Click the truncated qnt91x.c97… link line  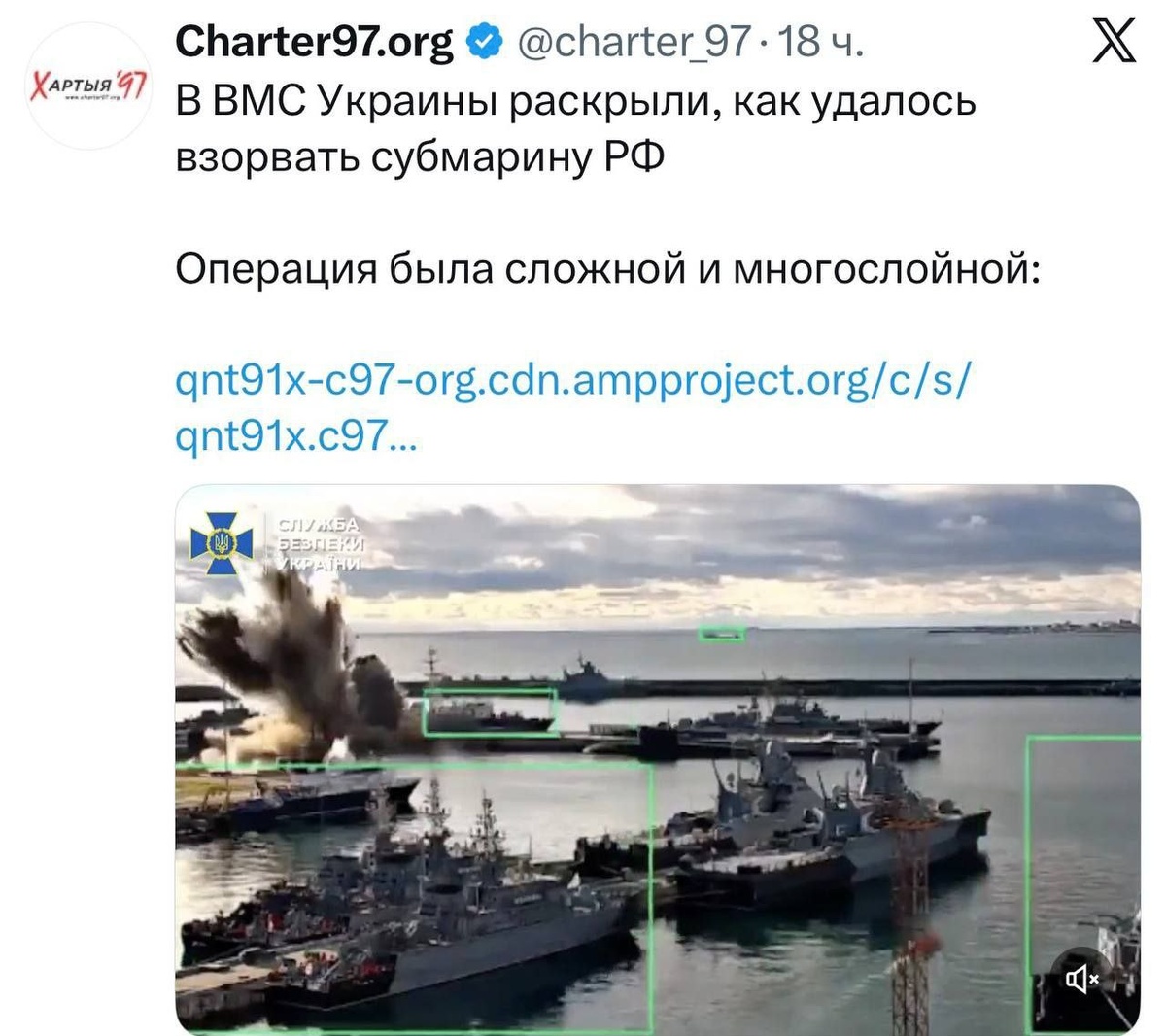pos(295,435)
